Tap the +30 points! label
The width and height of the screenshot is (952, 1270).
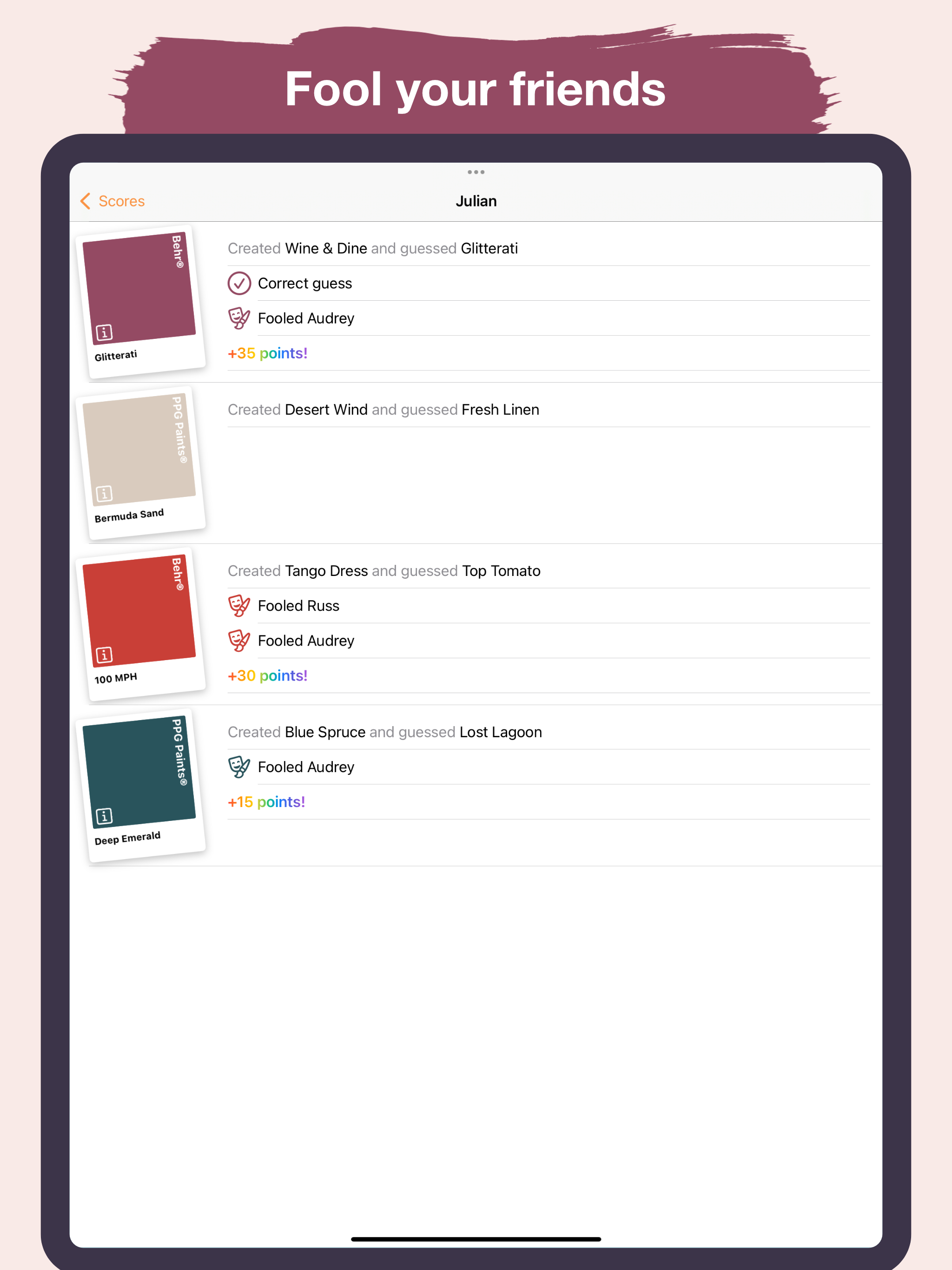click(268, 676)
